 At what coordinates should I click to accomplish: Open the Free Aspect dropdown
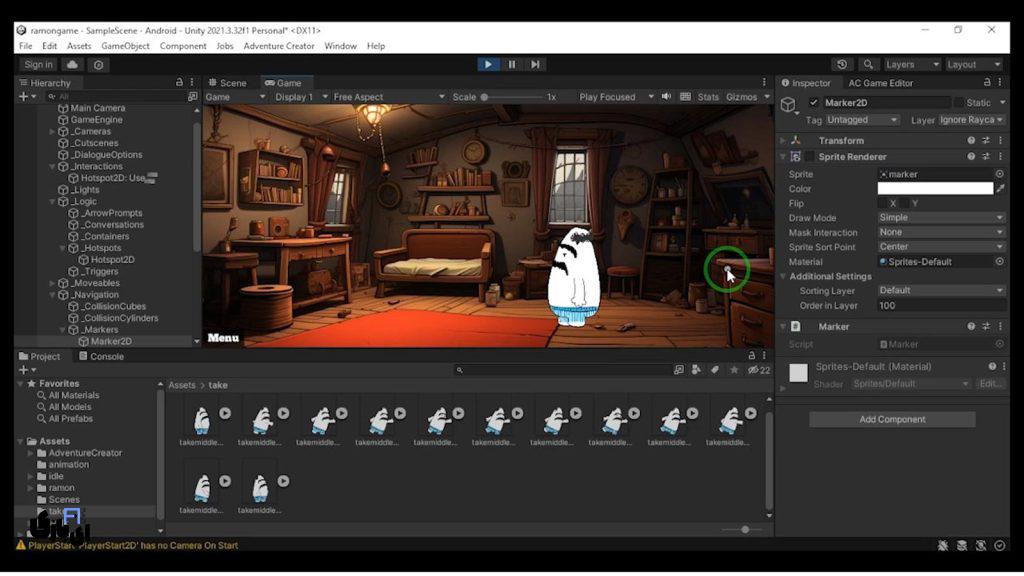tap(386, 97)
